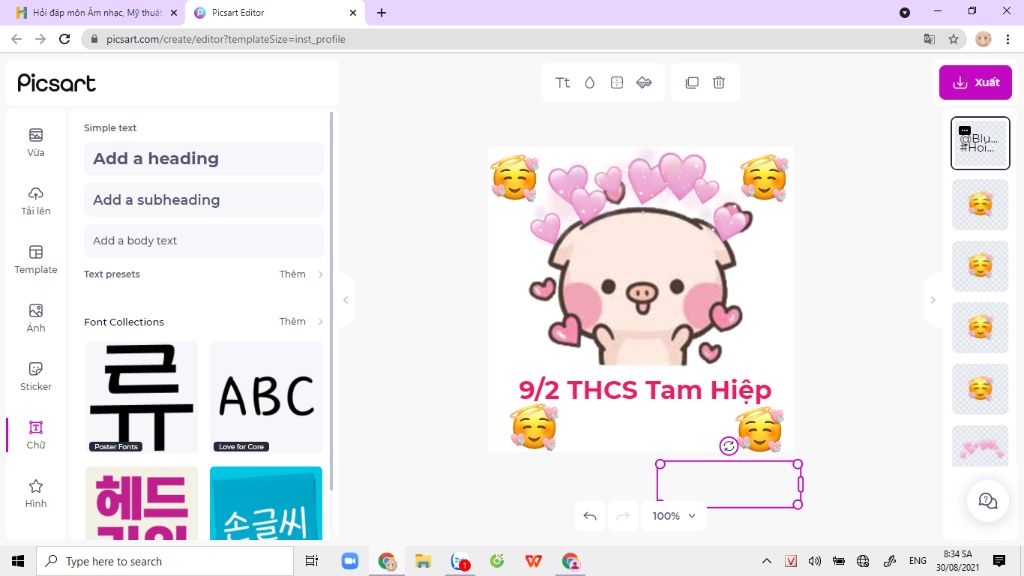Show hidden system tray icons
Screen dimensions: 1024x576
coord(767,561)
